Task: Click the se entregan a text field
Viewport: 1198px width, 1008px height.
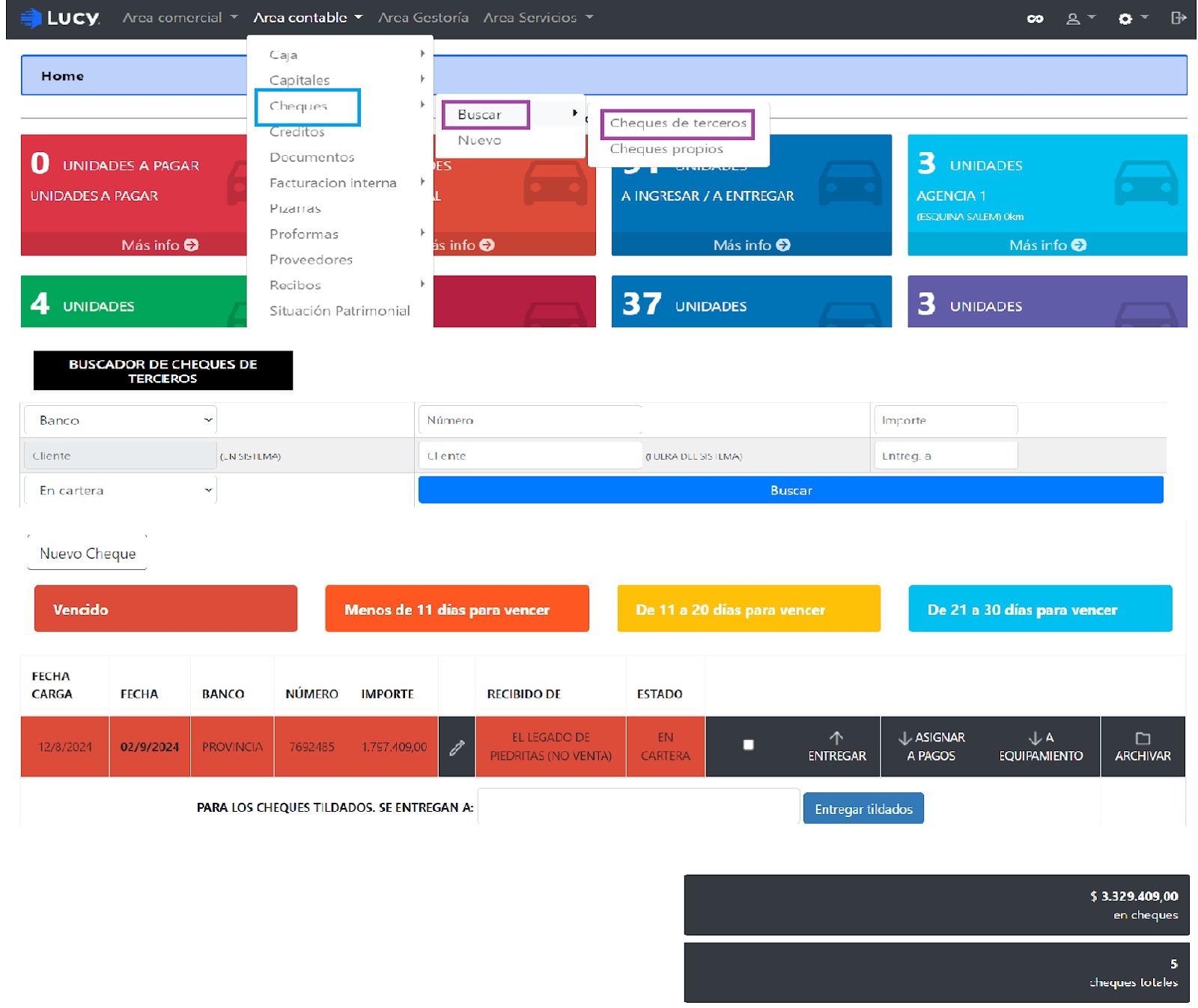Action: point(639,807)
